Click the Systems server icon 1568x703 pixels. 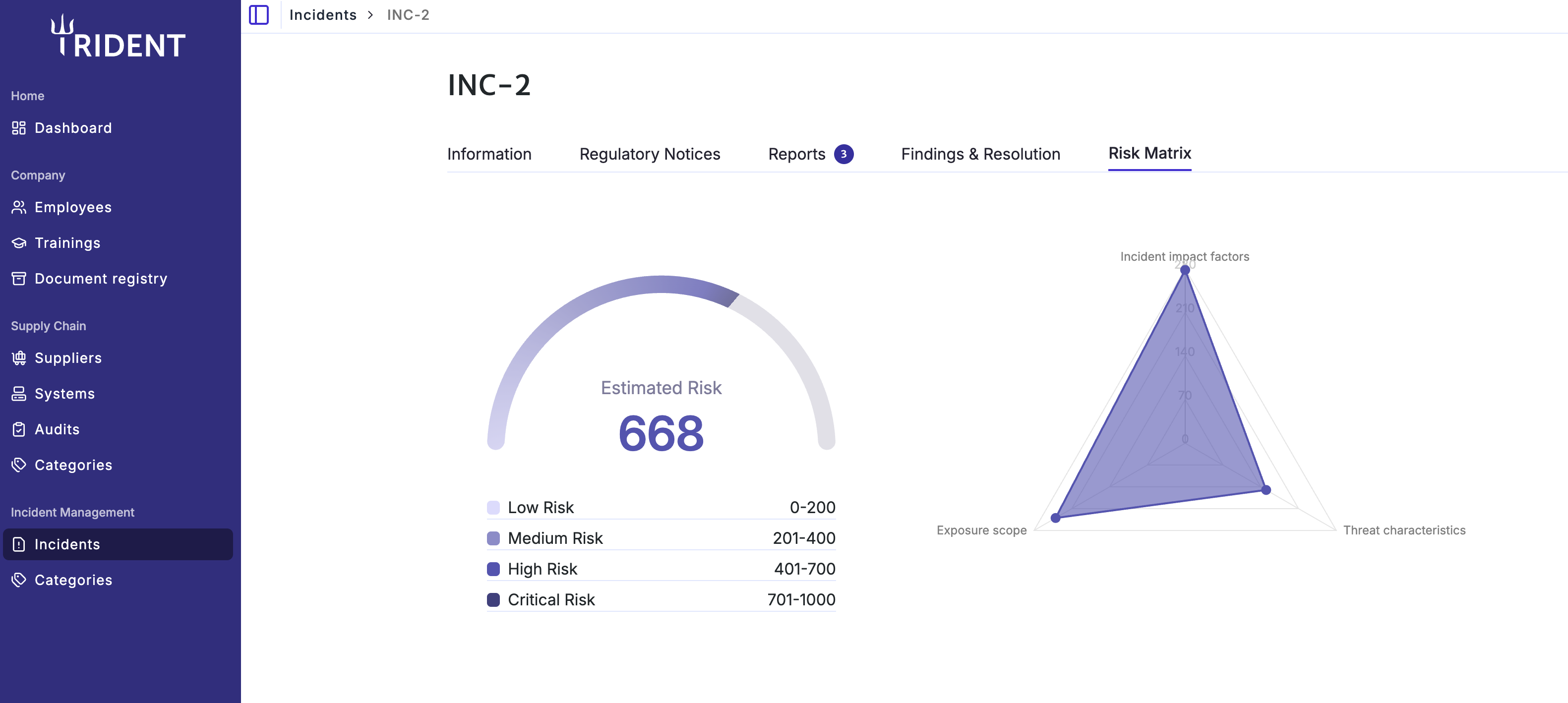pos(19,393)
